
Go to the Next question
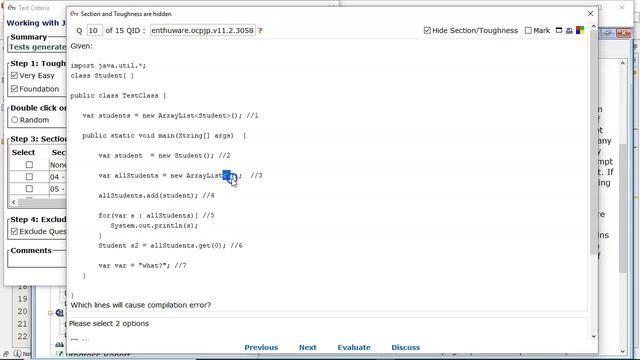pos(307,347)
